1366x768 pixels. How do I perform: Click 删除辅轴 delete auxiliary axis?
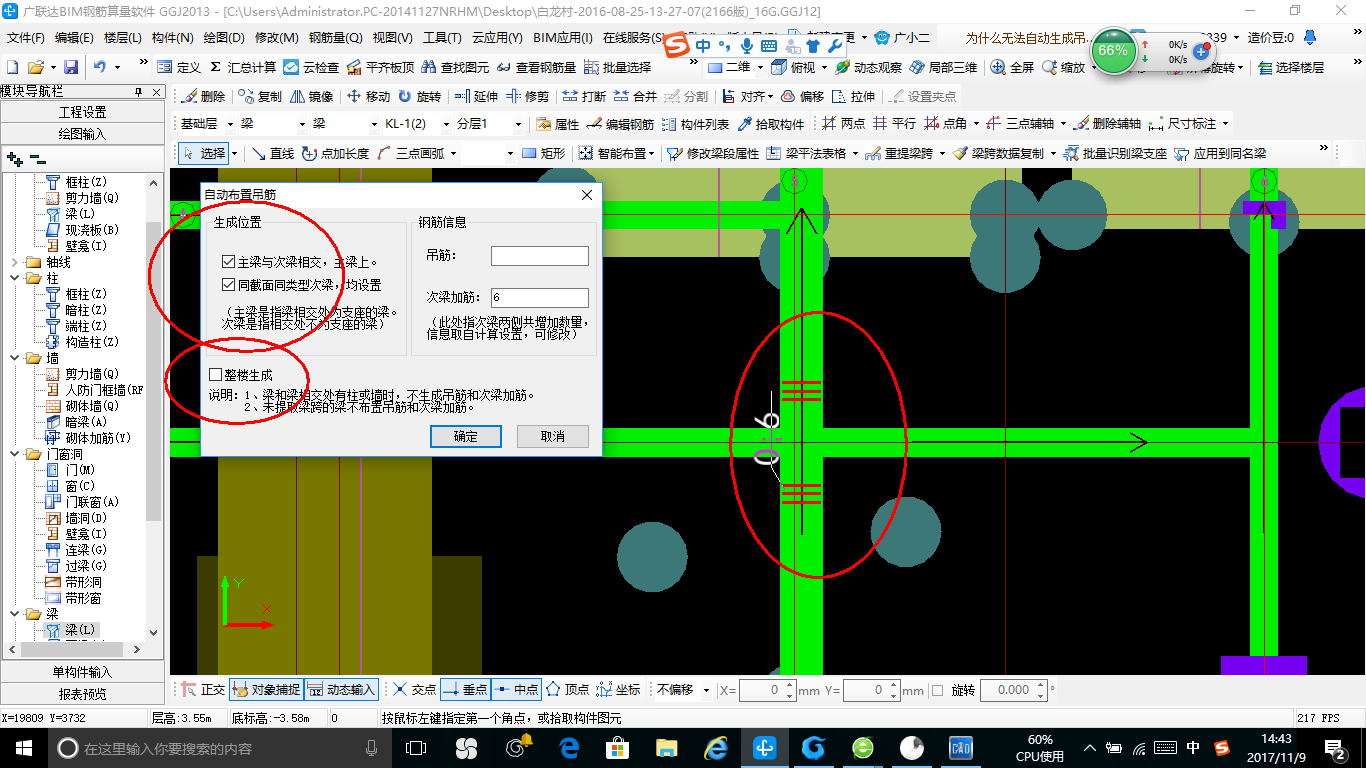point(1108,124)
